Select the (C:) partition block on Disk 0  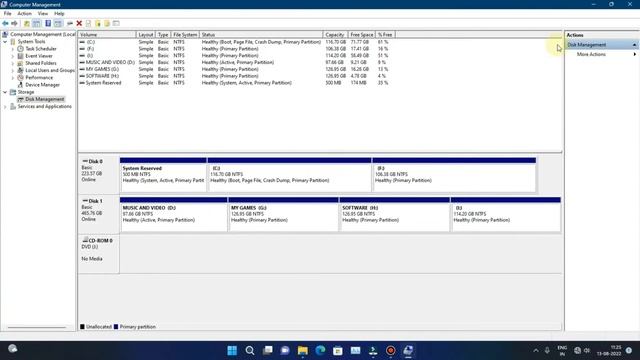289,175
